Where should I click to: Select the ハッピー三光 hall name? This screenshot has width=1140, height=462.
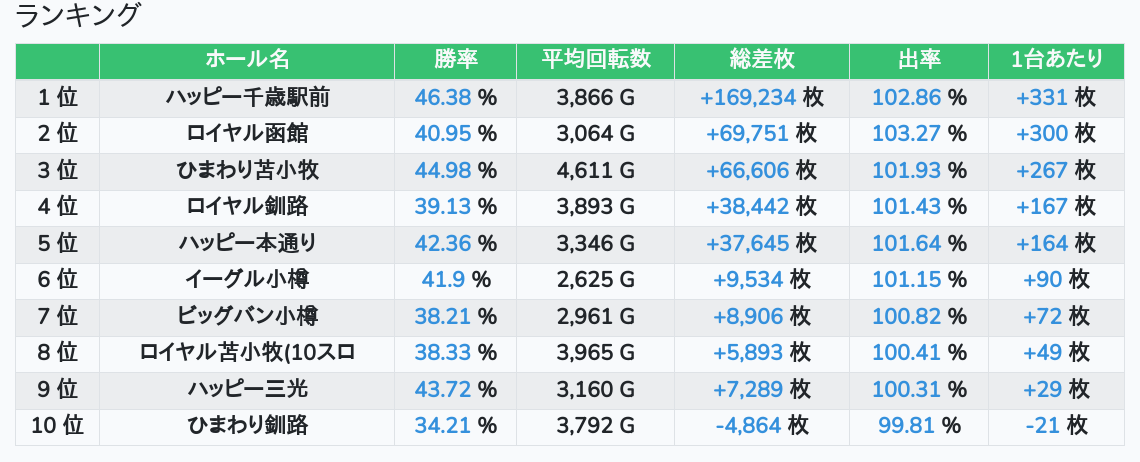(247, 389)
